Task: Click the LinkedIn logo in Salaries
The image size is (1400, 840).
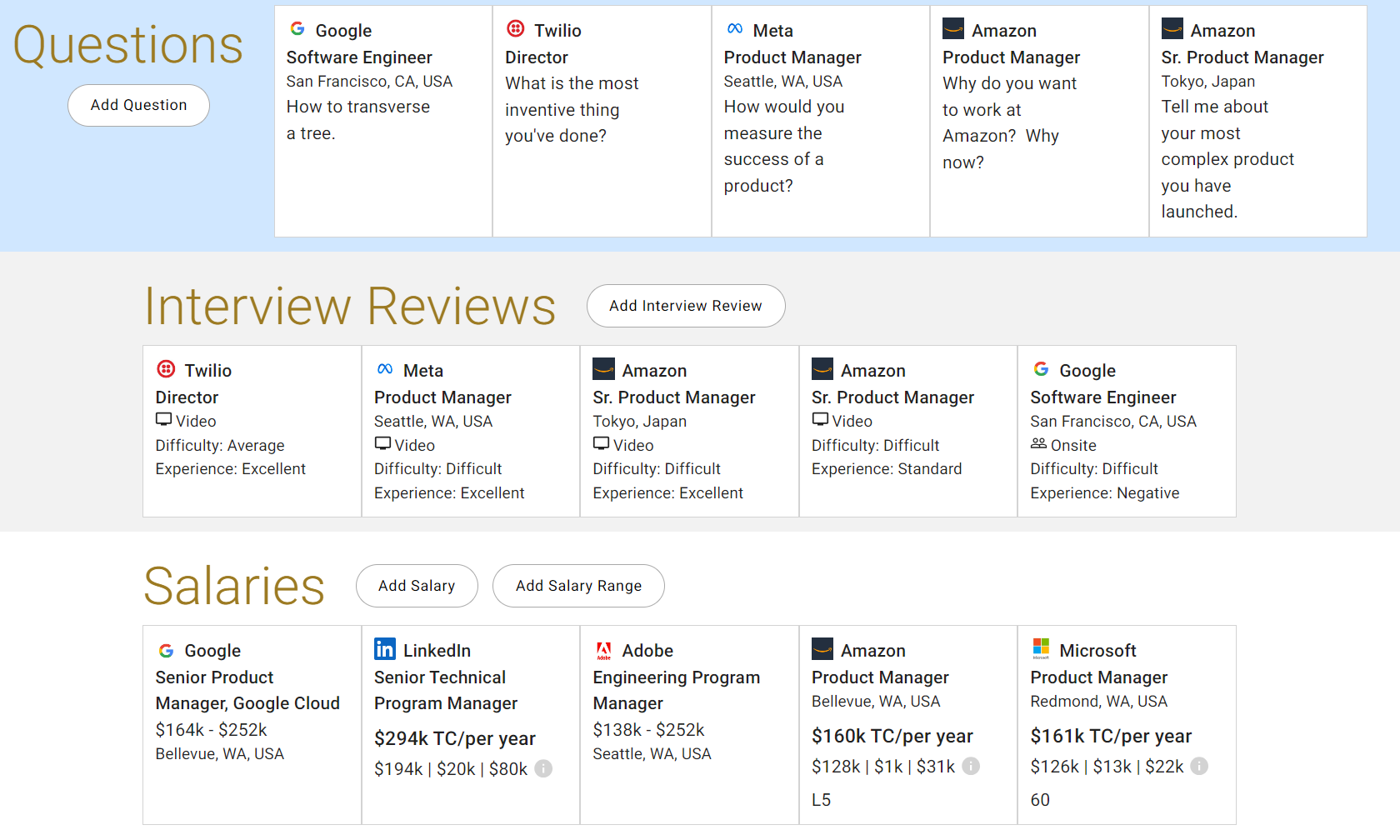Action: (x=385, y=649)
